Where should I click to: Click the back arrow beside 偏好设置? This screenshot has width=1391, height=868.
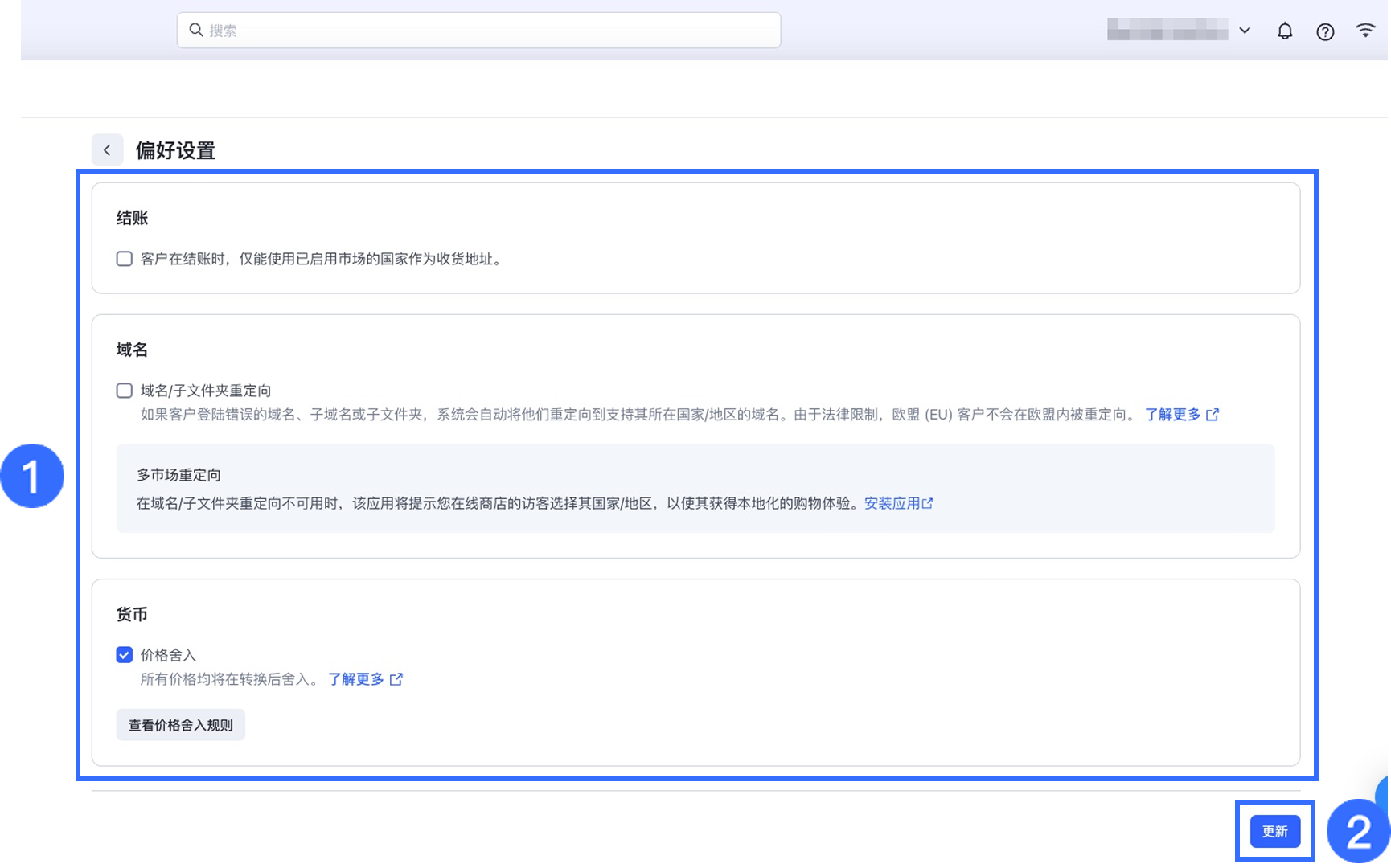(x=107, y=150)
